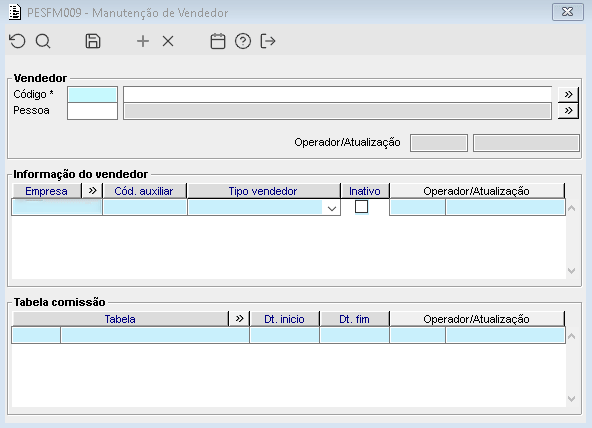Click the Tipo vendedor column header
Viewport: 592px width, 428px height.
click(x=263, y=191)
